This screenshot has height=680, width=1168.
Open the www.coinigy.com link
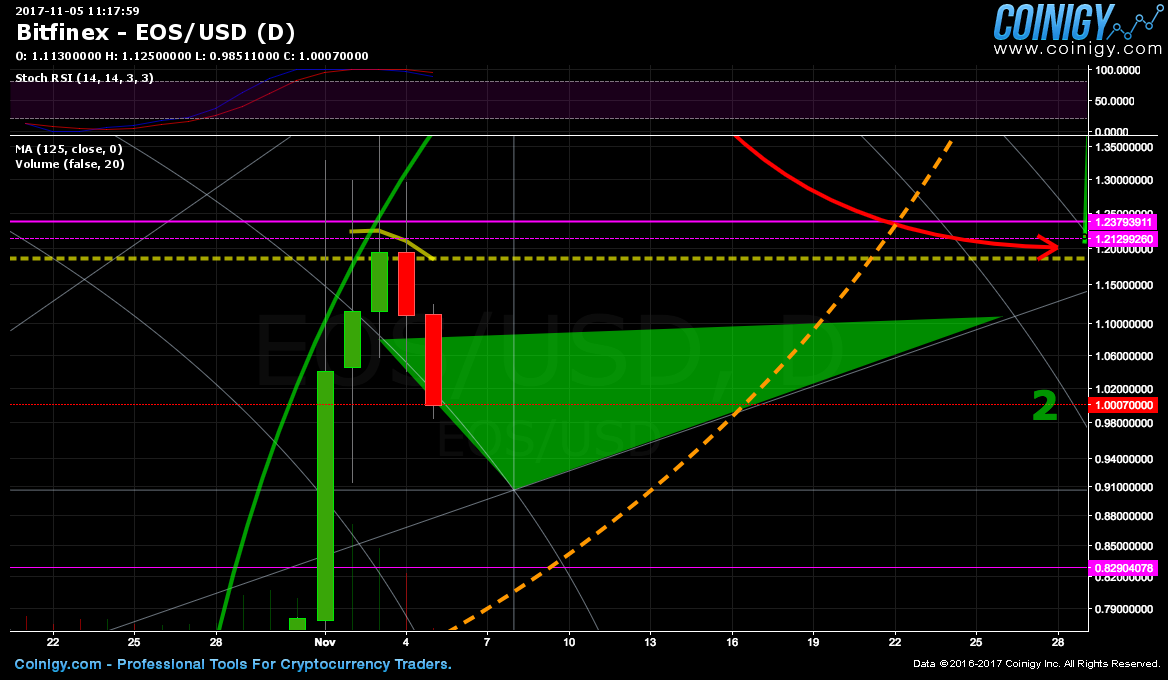point(1077,49)
